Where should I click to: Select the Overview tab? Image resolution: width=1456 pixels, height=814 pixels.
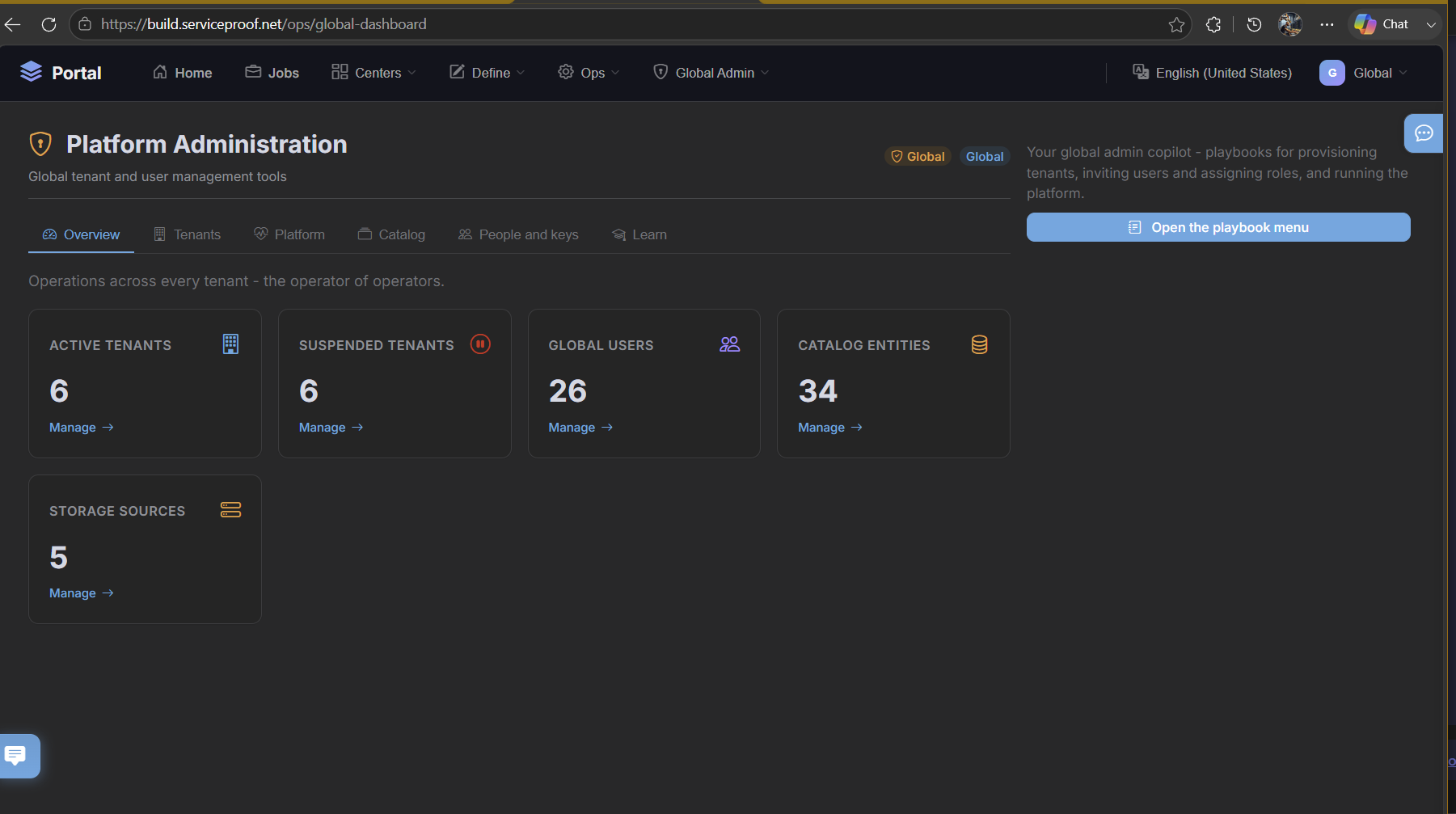(81, 234)
